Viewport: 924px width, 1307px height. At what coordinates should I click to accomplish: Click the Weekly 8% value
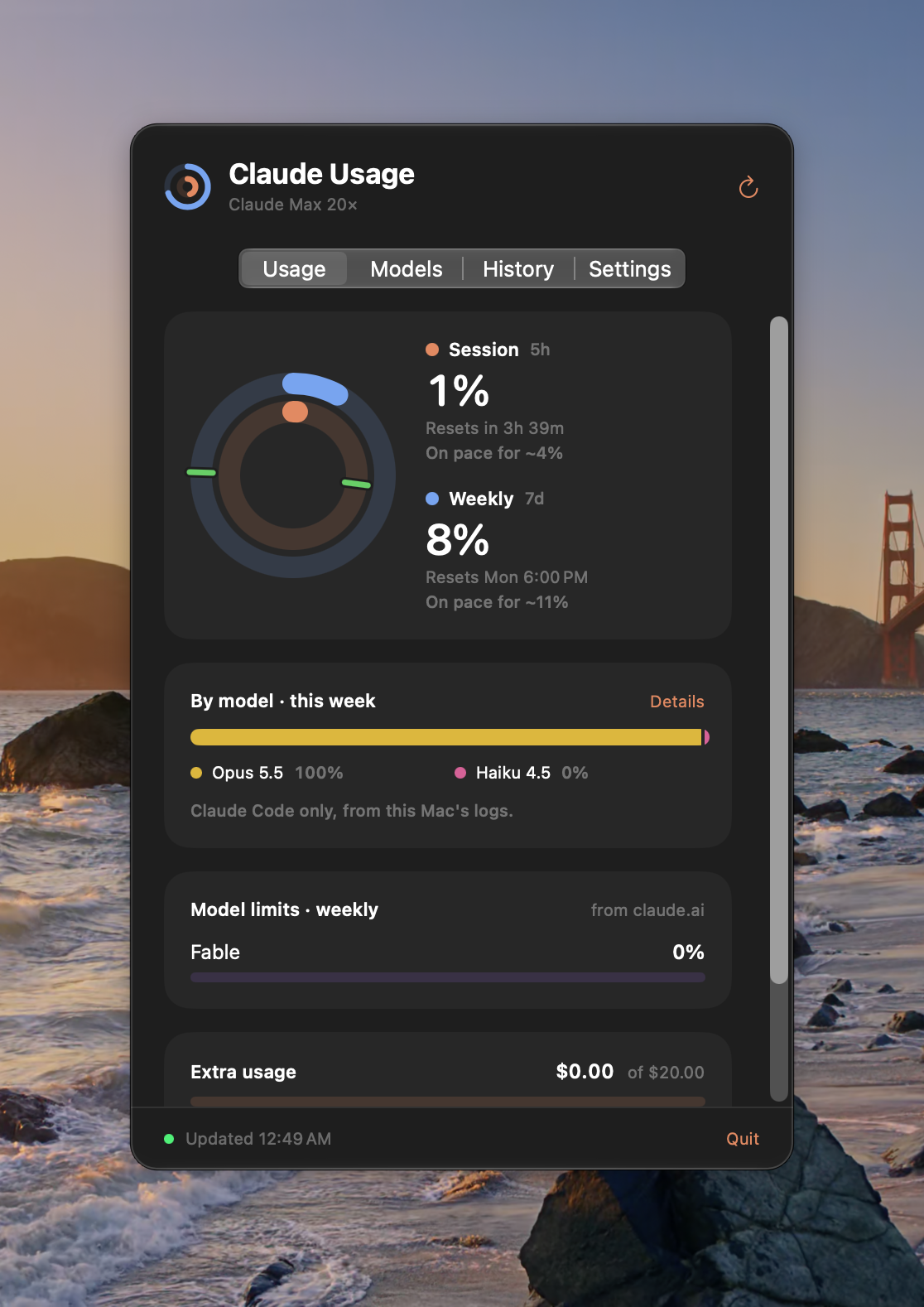(458, 540)
